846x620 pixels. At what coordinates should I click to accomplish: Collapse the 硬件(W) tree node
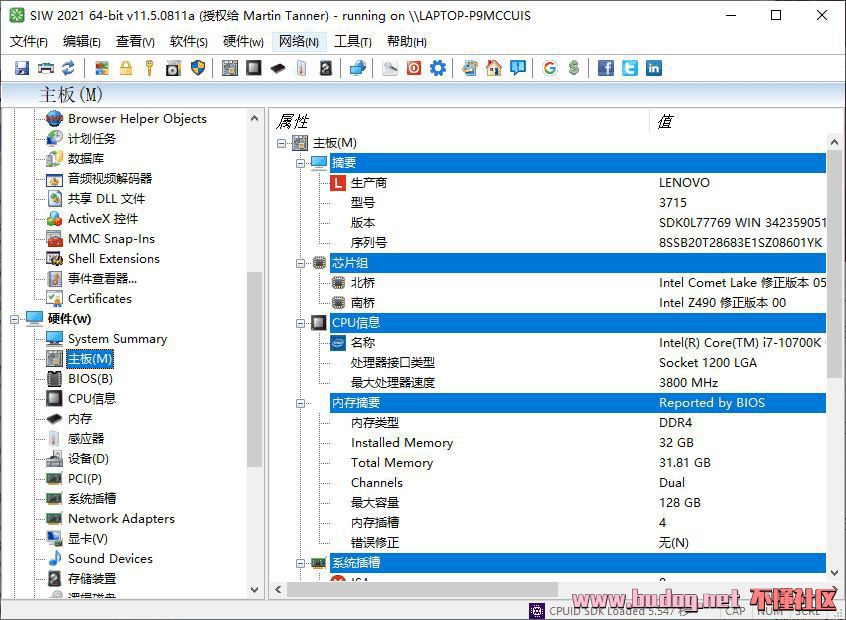tap(16, 319)
